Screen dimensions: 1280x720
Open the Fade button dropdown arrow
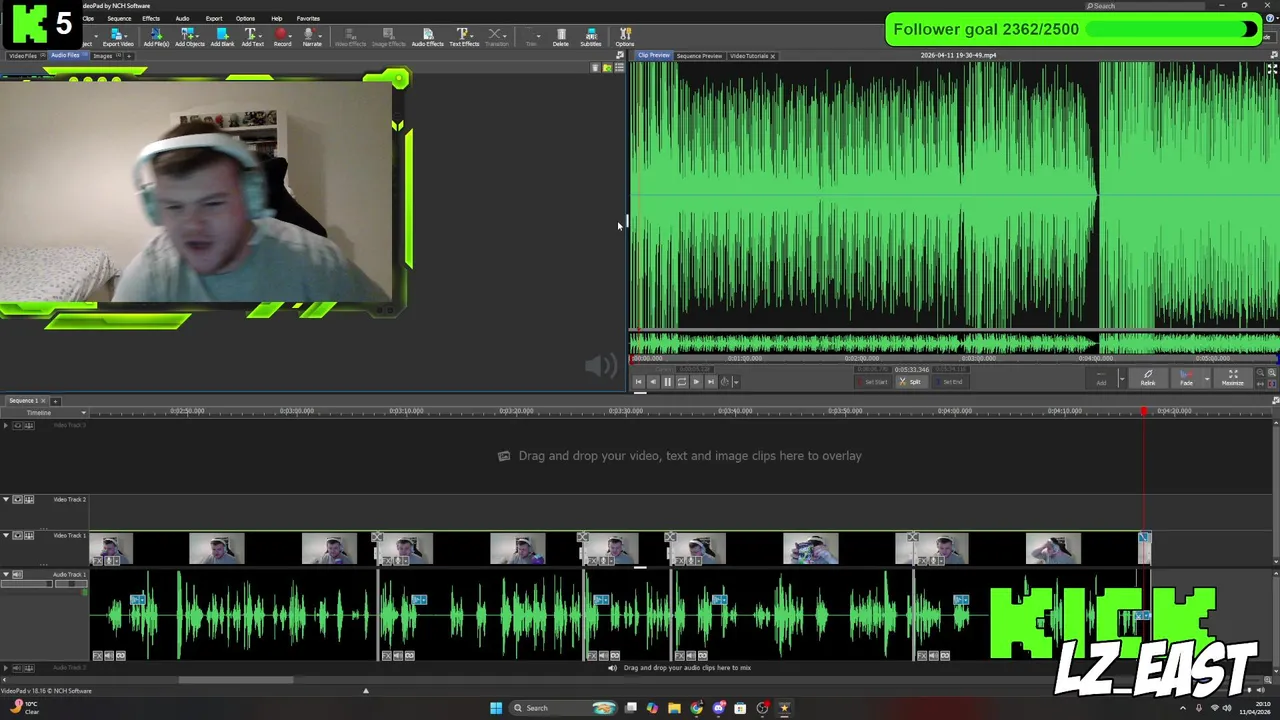pos(1207,379)
